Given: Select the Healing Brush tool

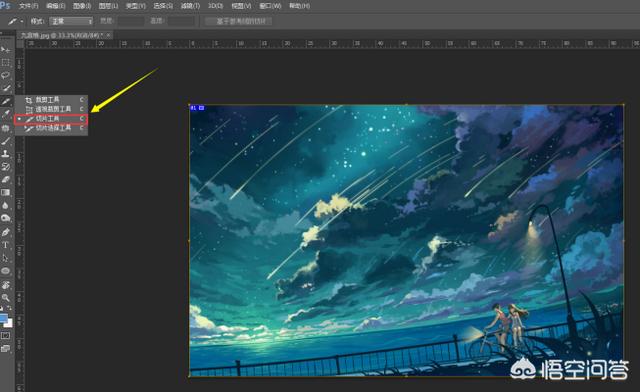Looking at the screenshot, I should coord(6,128).
